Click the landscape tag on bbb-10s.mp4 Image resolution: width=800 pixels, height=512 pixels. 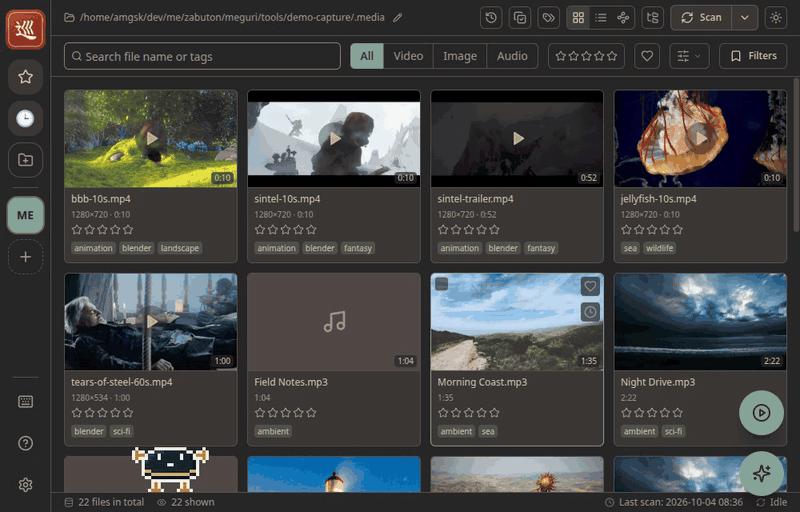coord(180,248)
